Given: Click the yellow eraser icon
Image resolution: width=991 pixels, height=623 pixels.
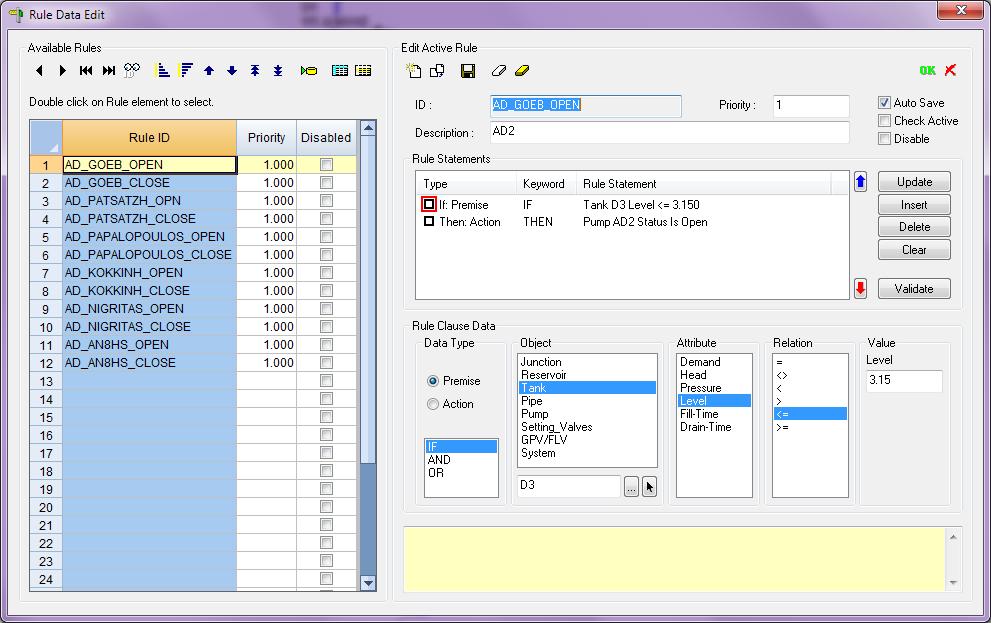Looking at the screenshot, I should pyautogui.click(x=522, y=71).
